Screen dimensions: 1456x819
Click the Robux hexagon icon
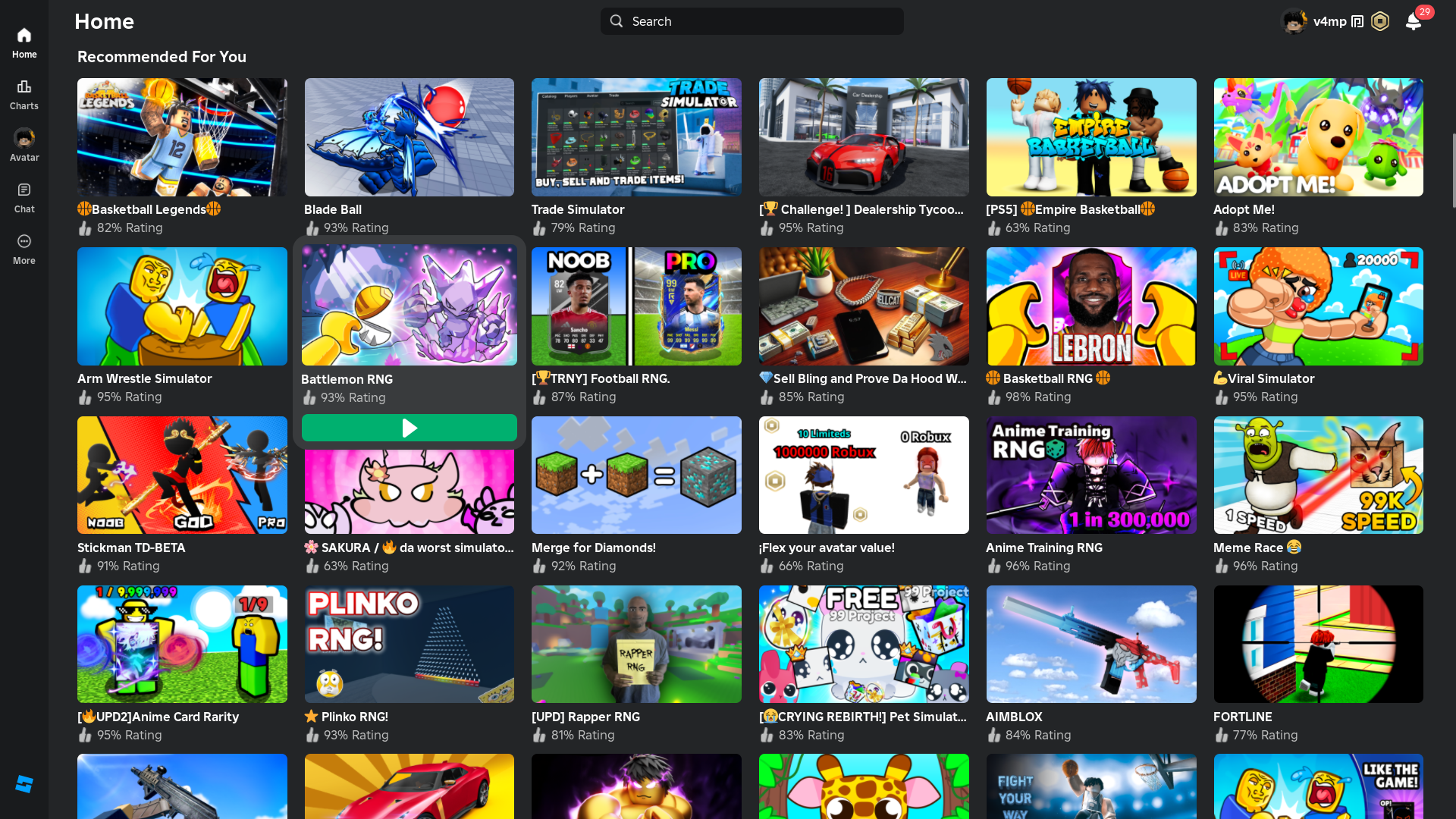pos(1380,21)
